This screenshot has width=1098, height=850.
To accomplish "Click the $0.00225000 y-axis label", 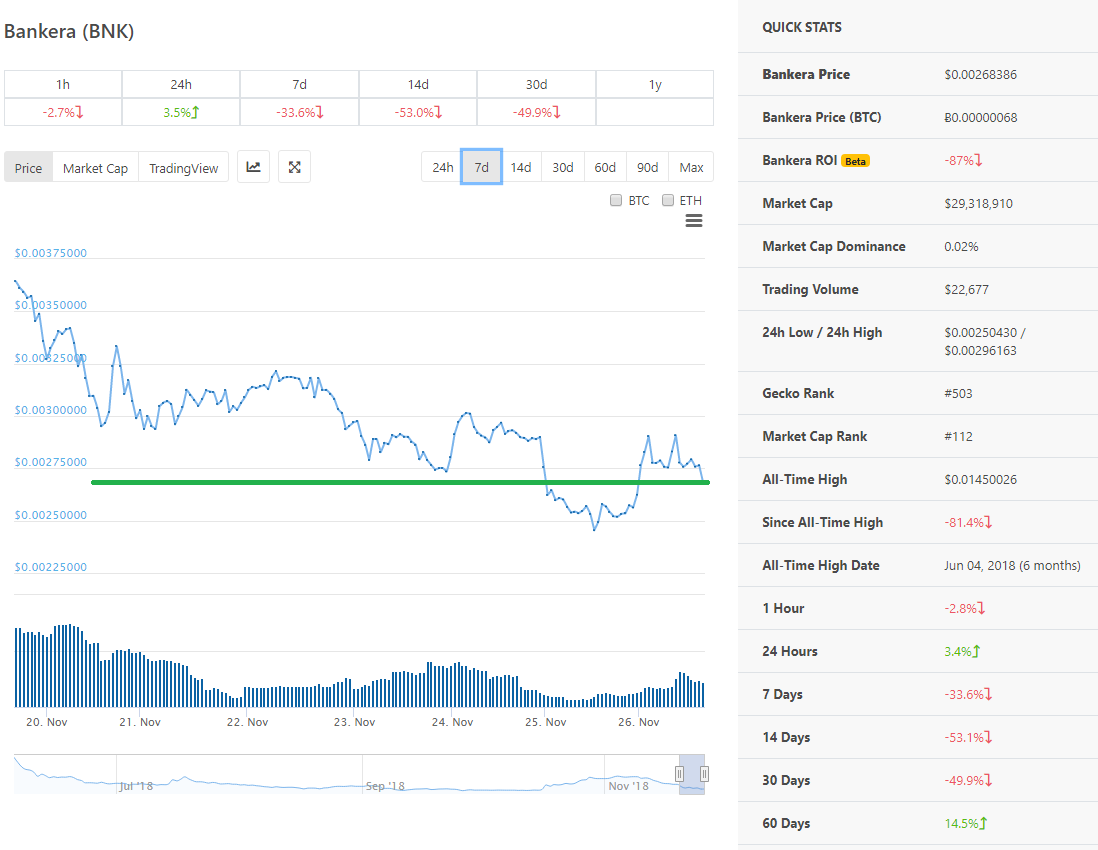I will [50, 566].
